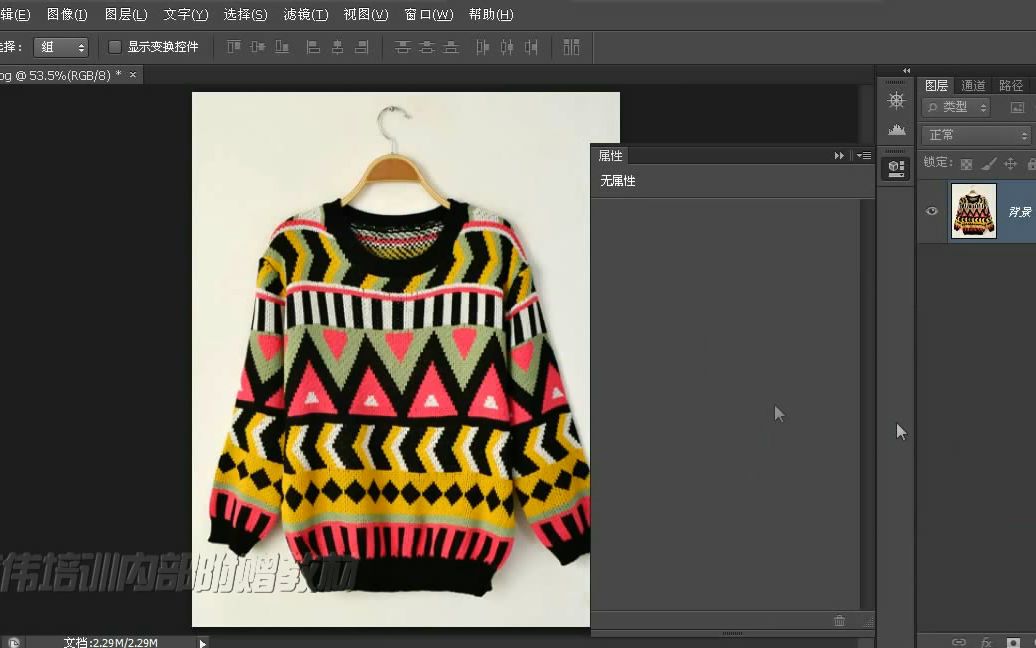This screenshot has height=648, width=1036.
Task: Select the navigator wheel icon in right sidebar
Action: [x=896, y=98]
